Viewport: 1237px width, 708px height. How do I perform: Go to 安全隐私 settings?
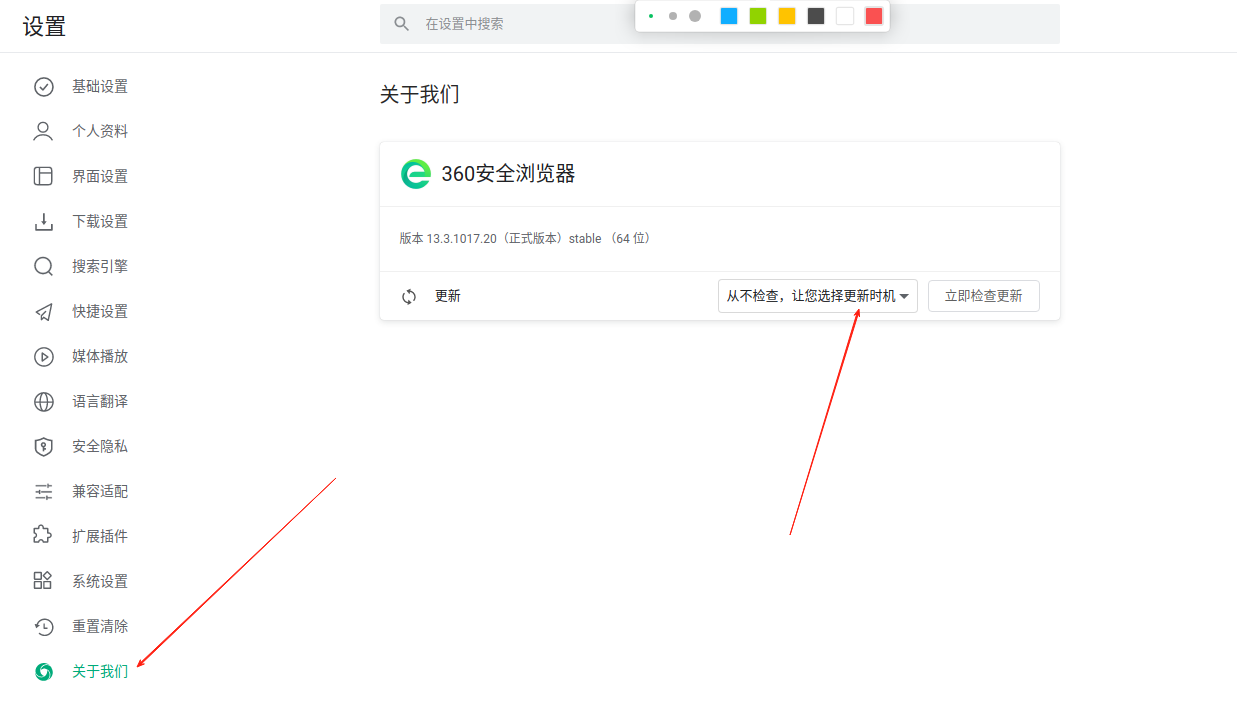click(100, 447)
